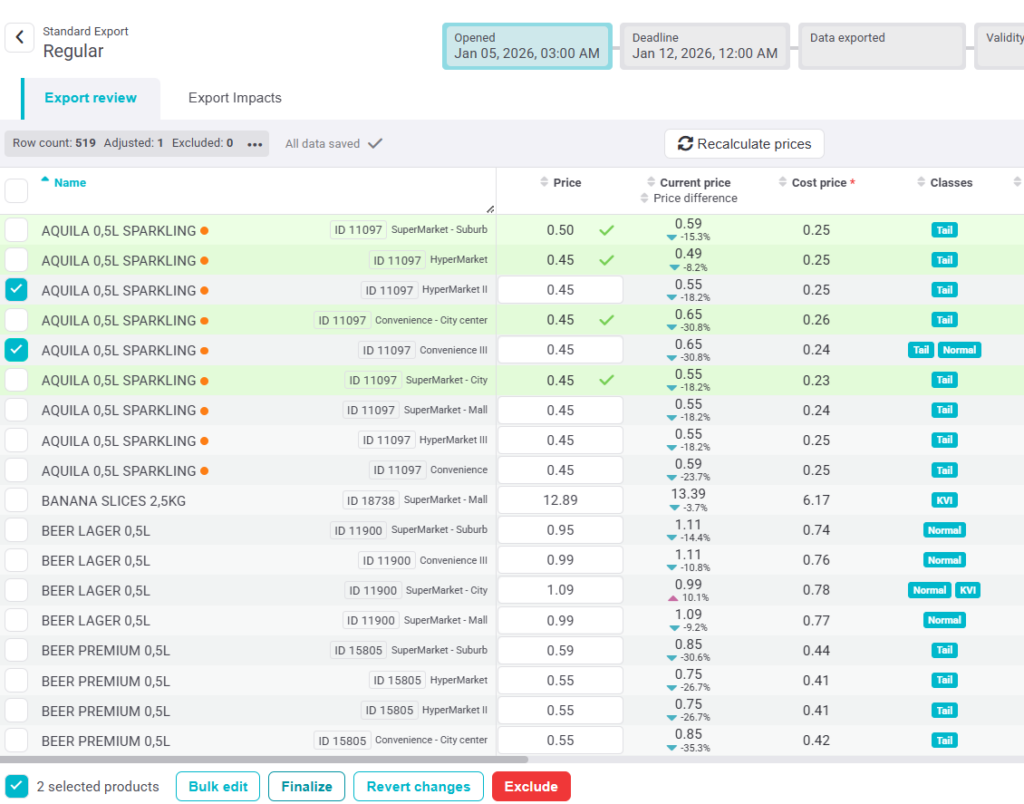The height and width of the screenshot is (804, 1024).
Task: Sort by Classes column header
Action: 950,183
